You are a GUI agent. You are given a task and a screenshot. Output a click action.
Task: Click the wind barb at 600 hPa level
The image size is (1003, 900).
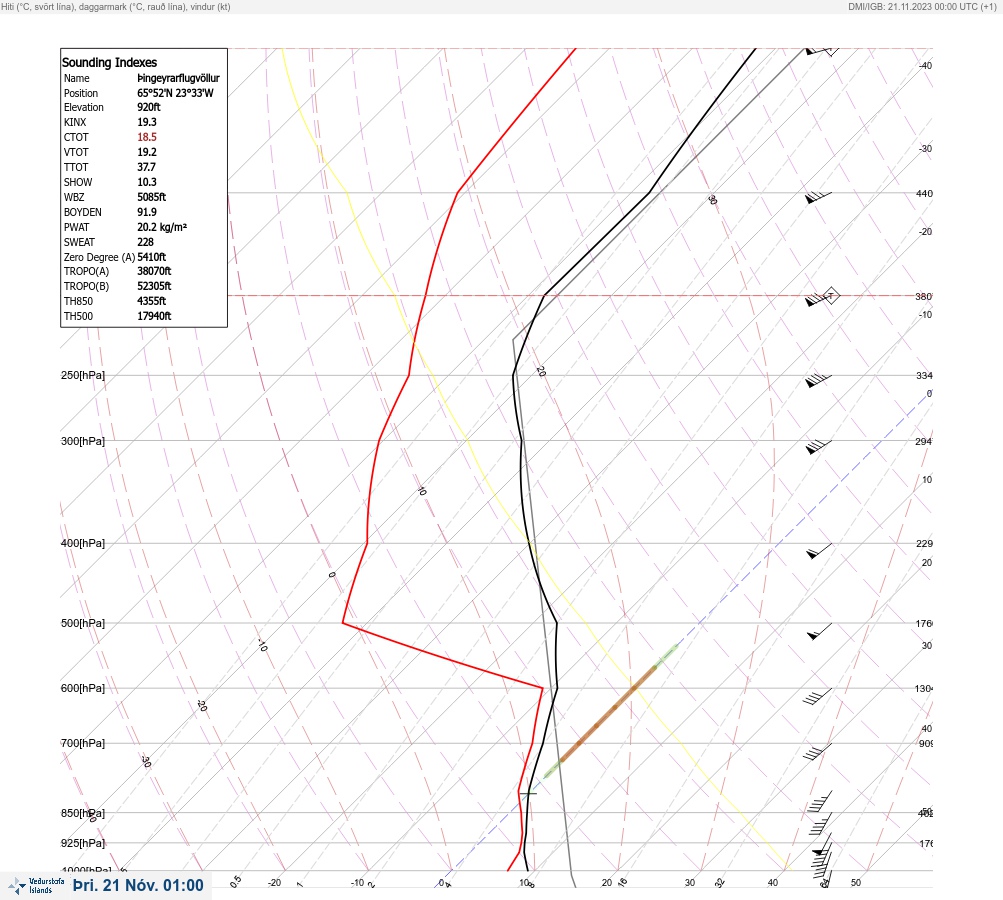coord(817,697)
